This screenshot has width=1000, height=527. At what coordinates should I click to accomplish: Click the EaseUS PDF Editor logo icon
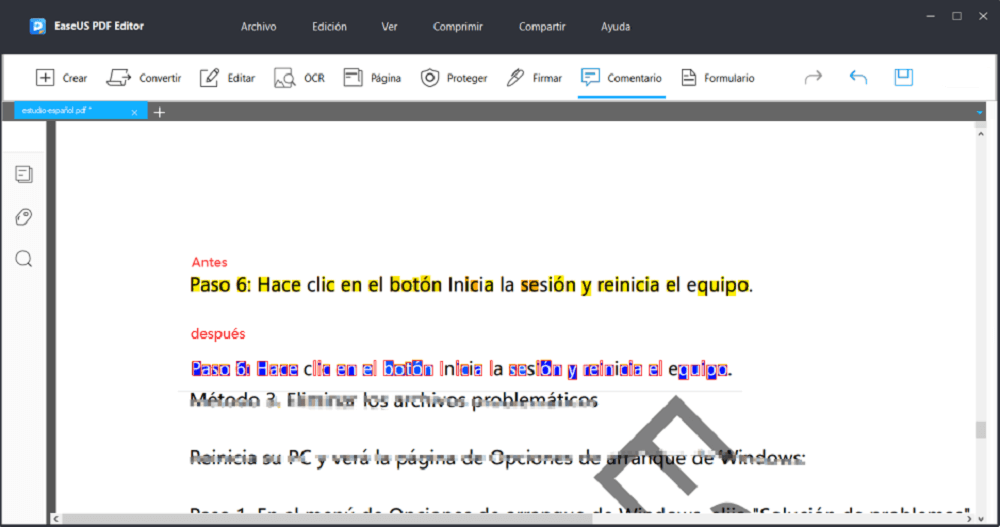tap(38, 26)
